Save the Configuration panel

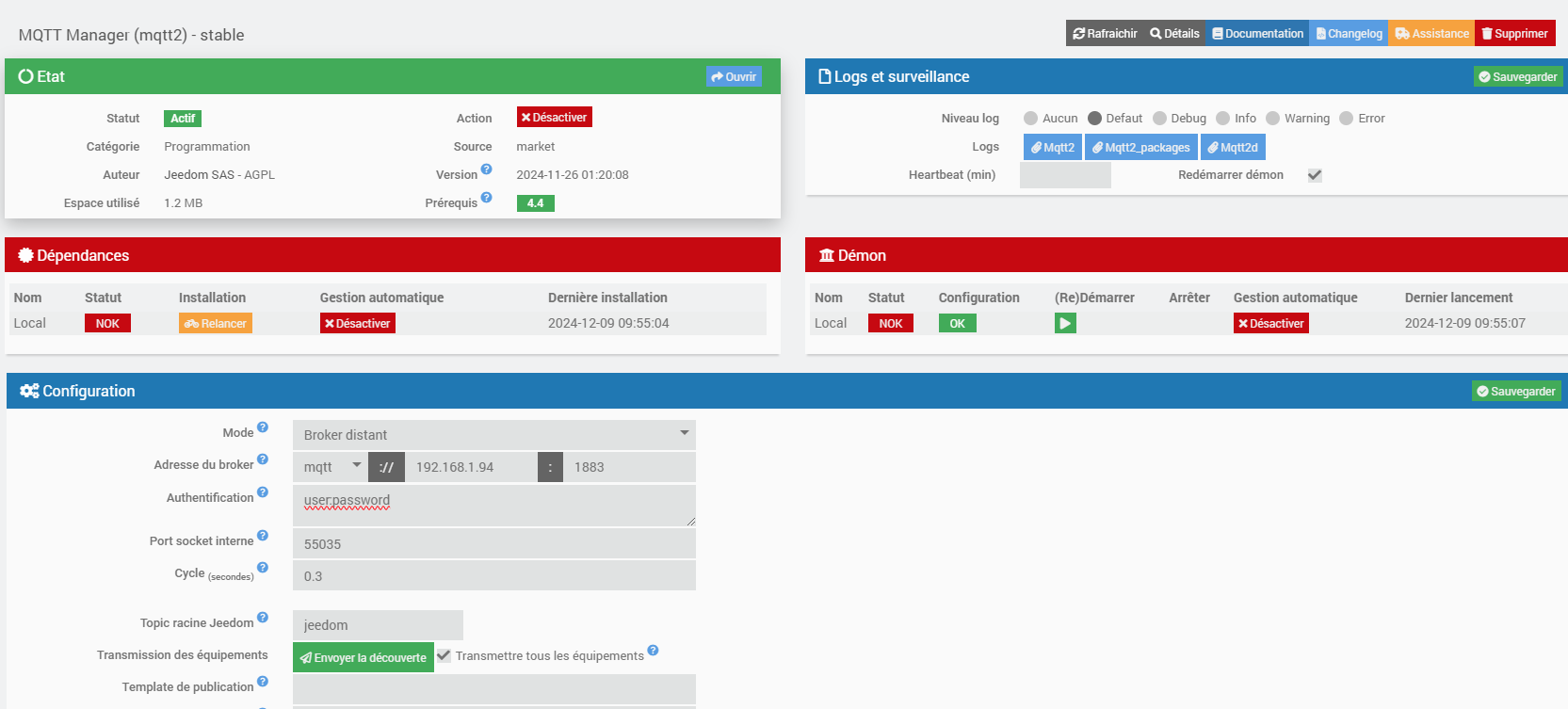[x=1516, y=391]
